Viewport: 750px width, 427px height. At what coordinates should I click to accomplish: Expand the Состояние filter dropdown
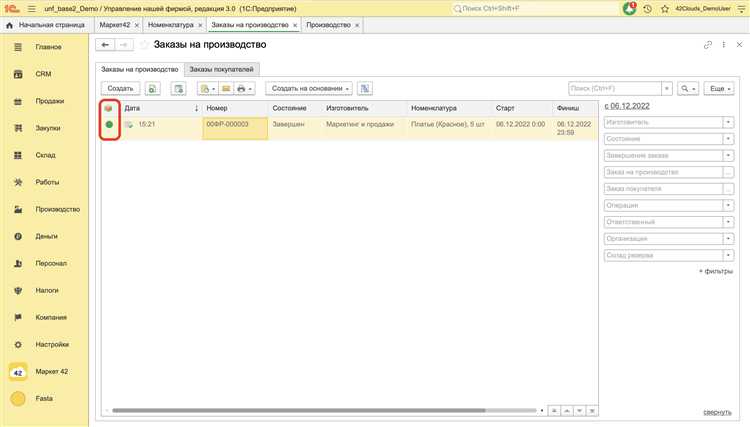point(729,139)
